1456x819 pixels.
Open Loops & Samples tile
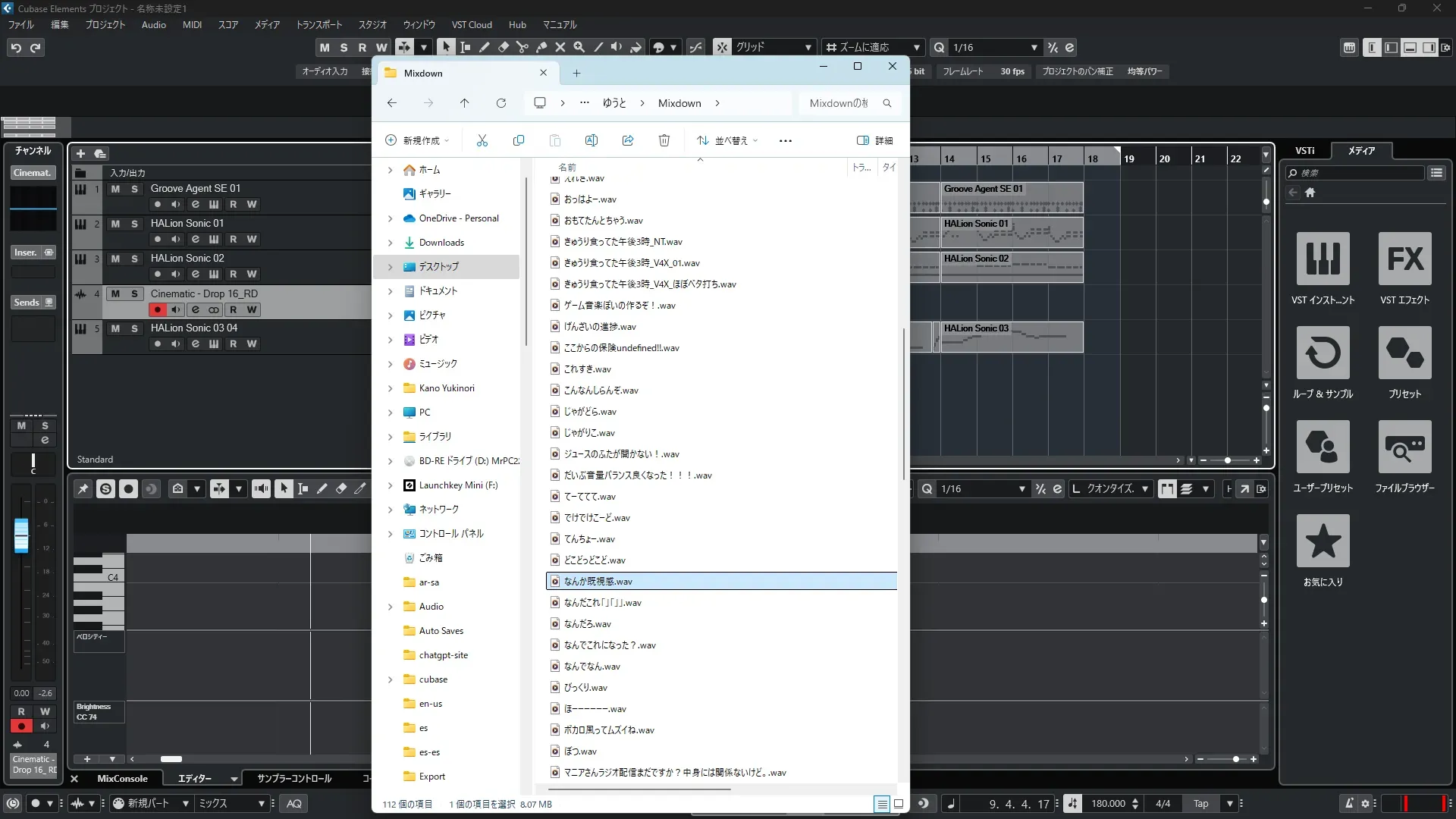coord(1323,353)
